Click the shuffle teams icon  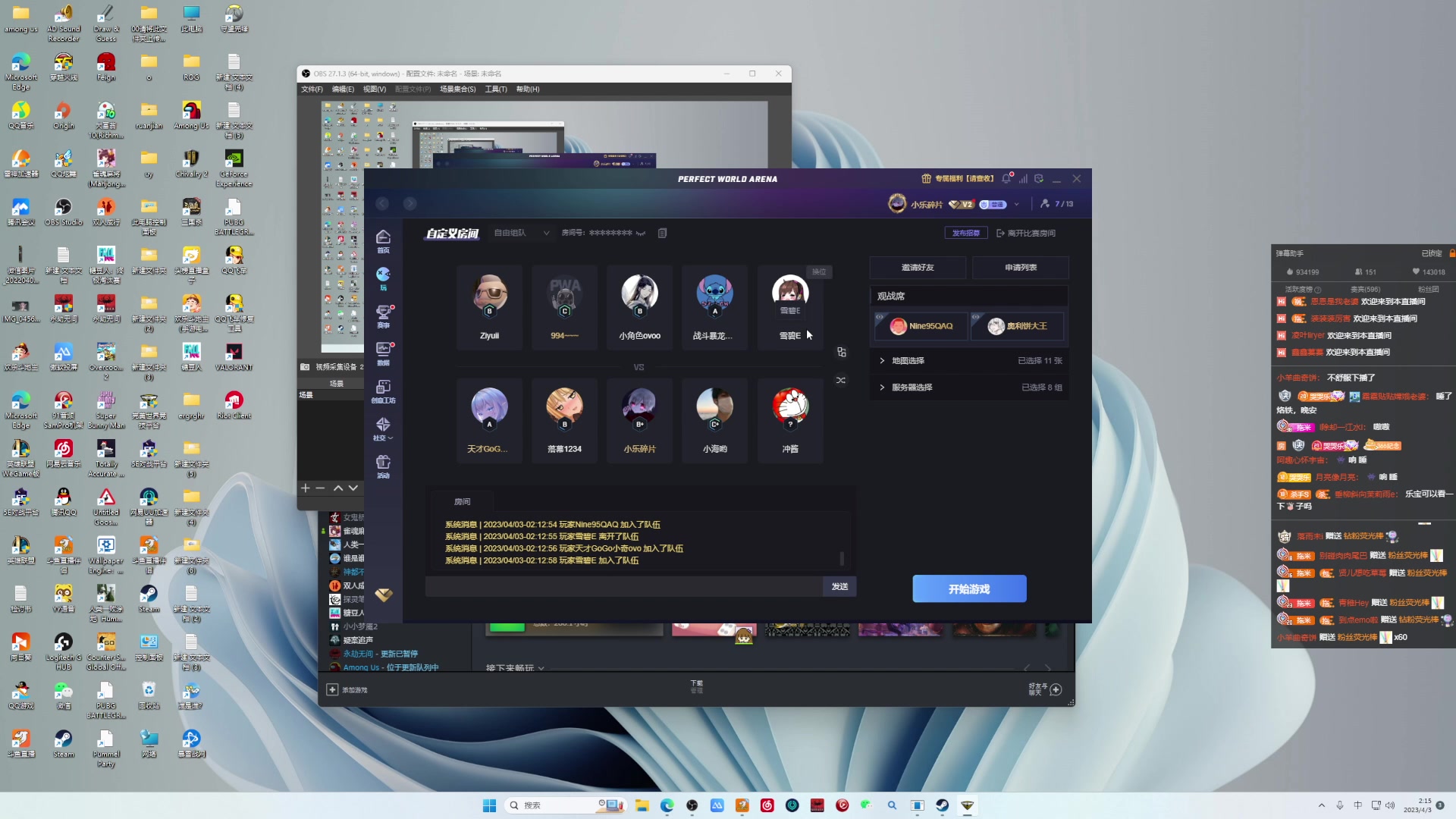click(x=841, y=380)
